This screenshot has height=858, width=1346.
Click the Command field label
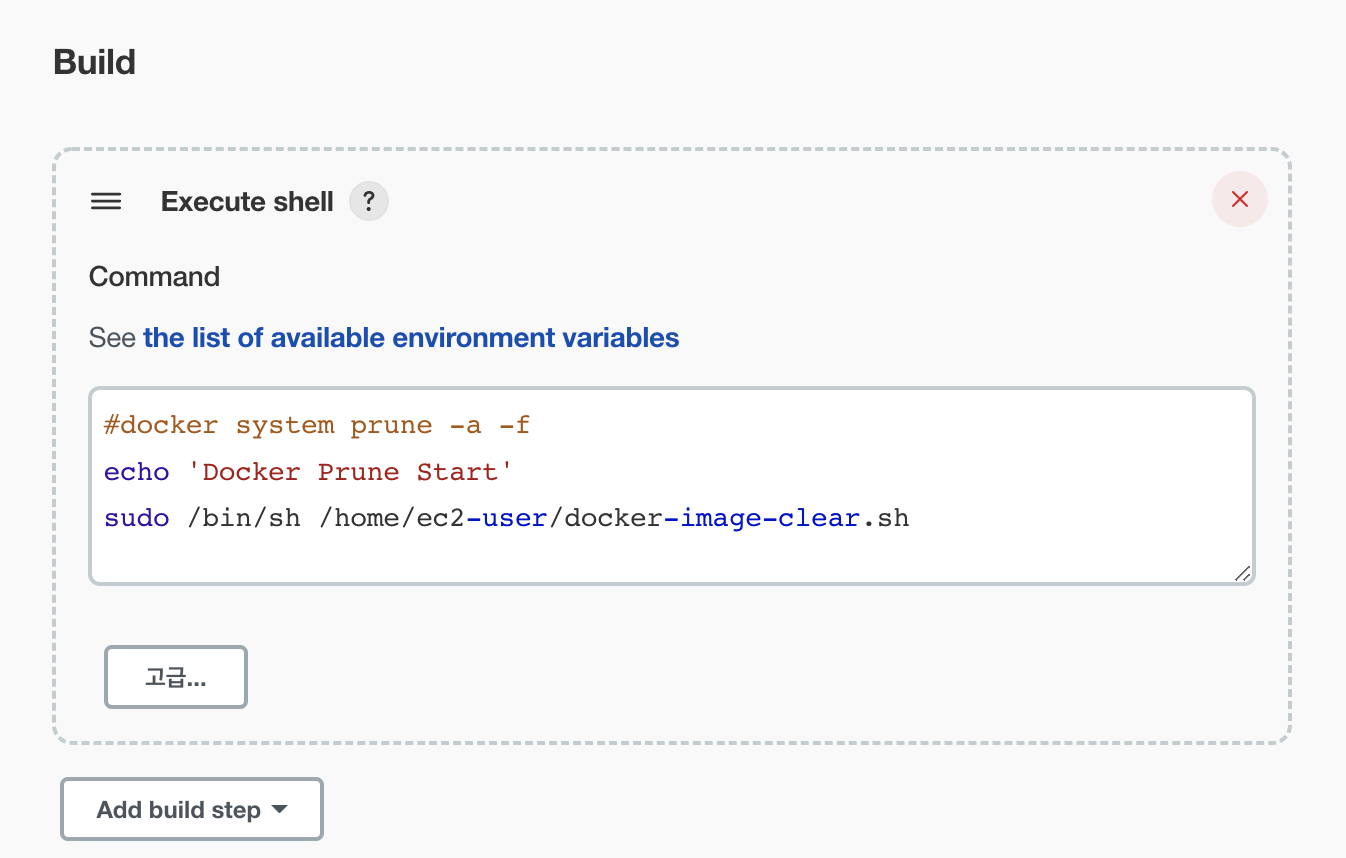(154, 277)
